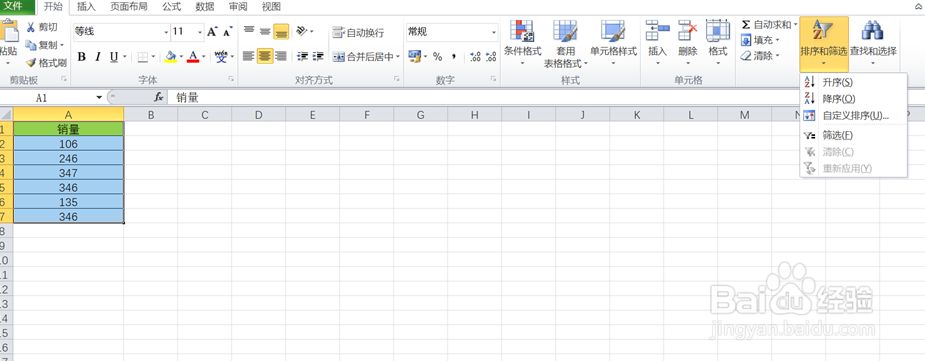The width and height of the screenshot is (925, 361).
Task: Toggle Bold formatting
Action: click(81, 57)
